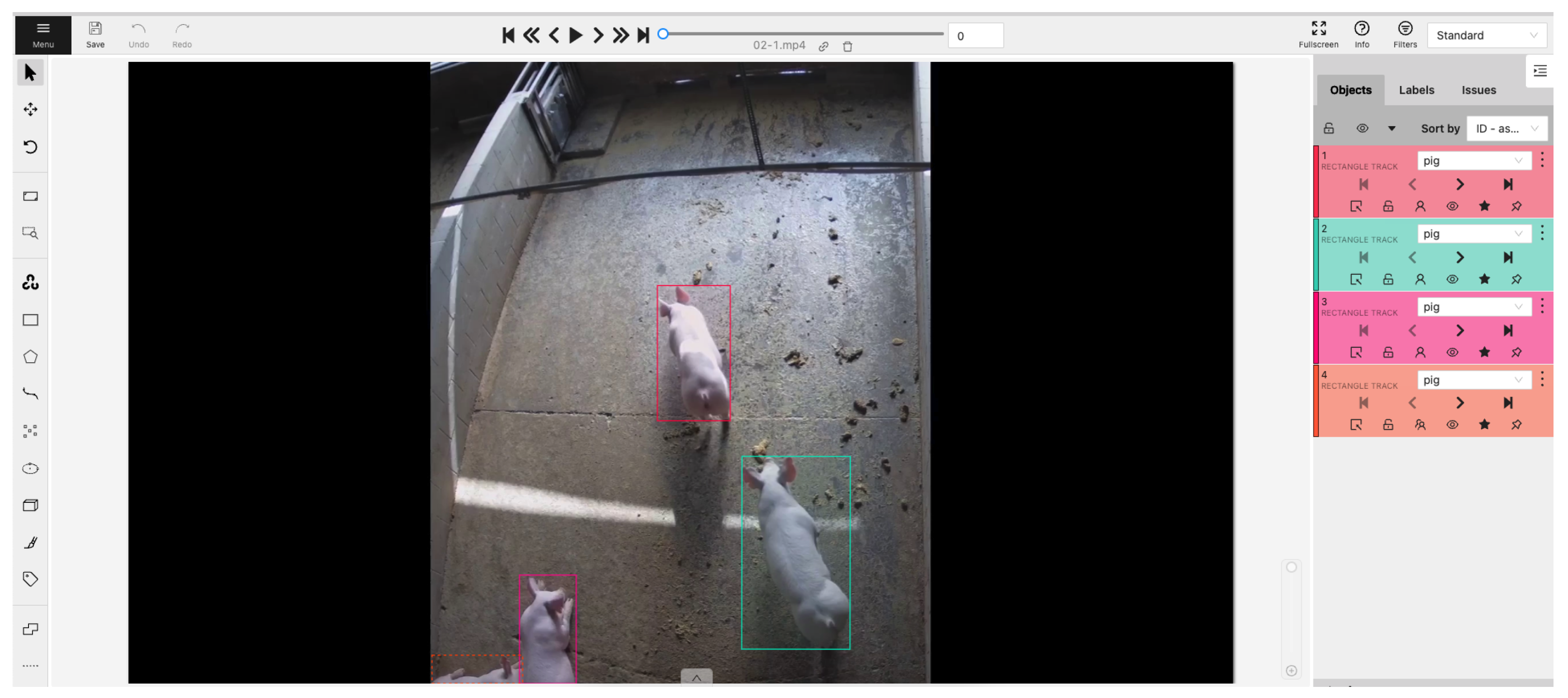Hide object 1 using eye icon
1568x698 pixels.
[x=1452, y=206]
